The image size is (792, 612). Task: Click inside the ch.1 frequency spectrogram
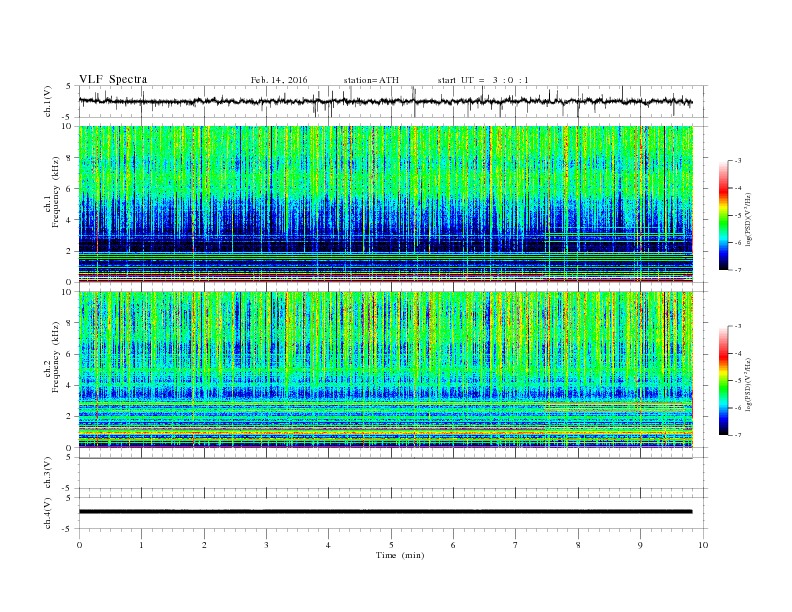tap(386, 204)
